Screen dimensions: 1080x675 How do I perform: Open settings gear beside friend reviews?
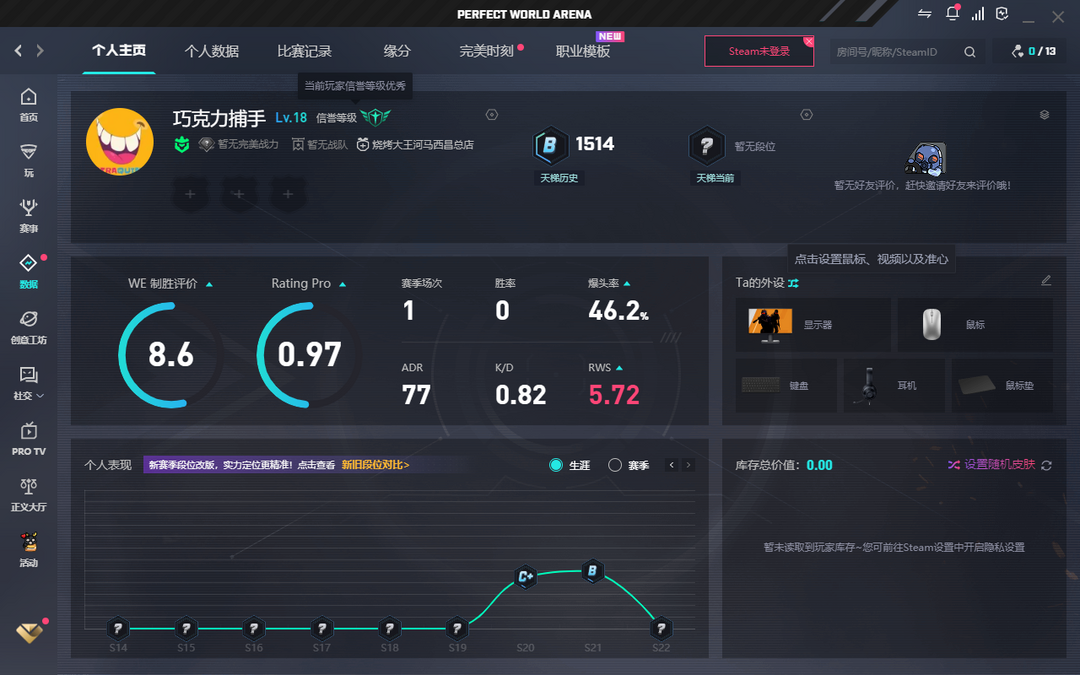pos(807,115)
